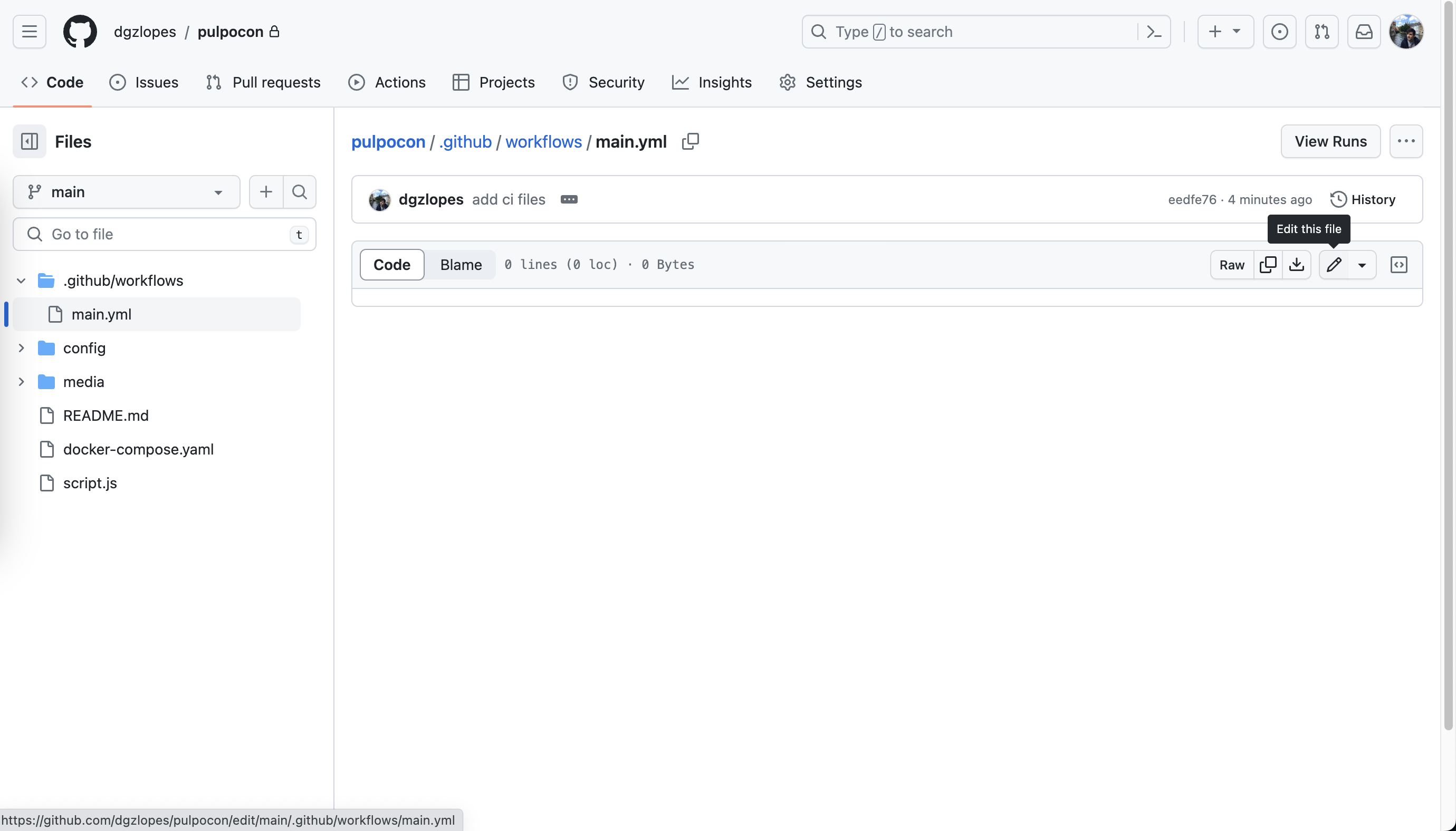
Task: Open the workflows breadcrumb link
Action: [543, 141]
